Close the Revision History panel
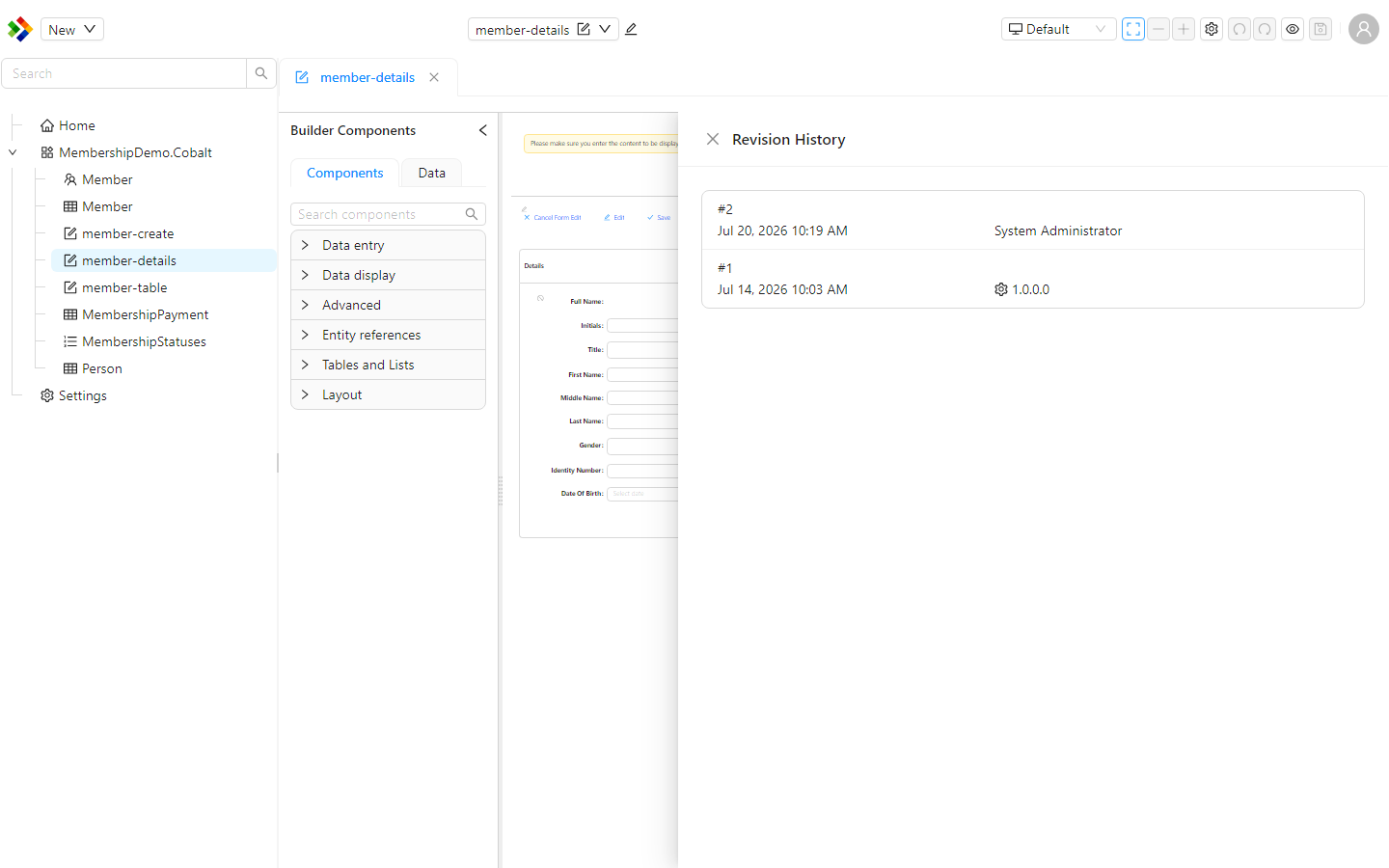1389x868 pixels. 713,139
